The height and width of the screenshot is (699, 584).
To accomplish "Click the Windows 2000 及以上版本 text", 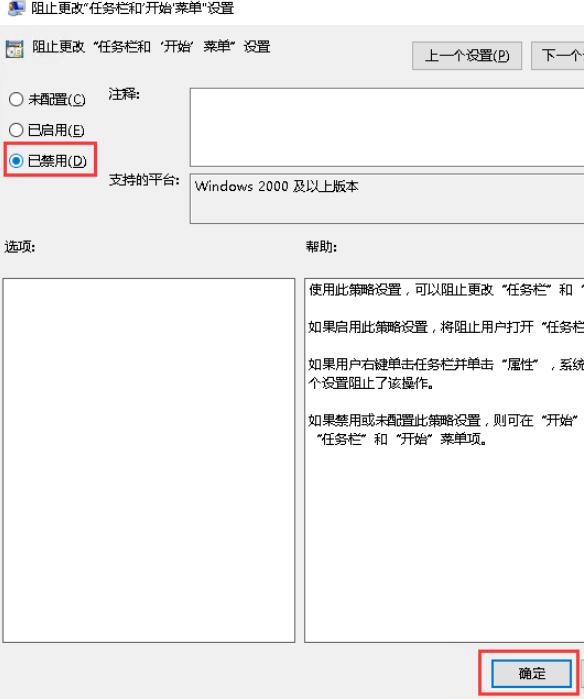I will [x=276, y=186].
